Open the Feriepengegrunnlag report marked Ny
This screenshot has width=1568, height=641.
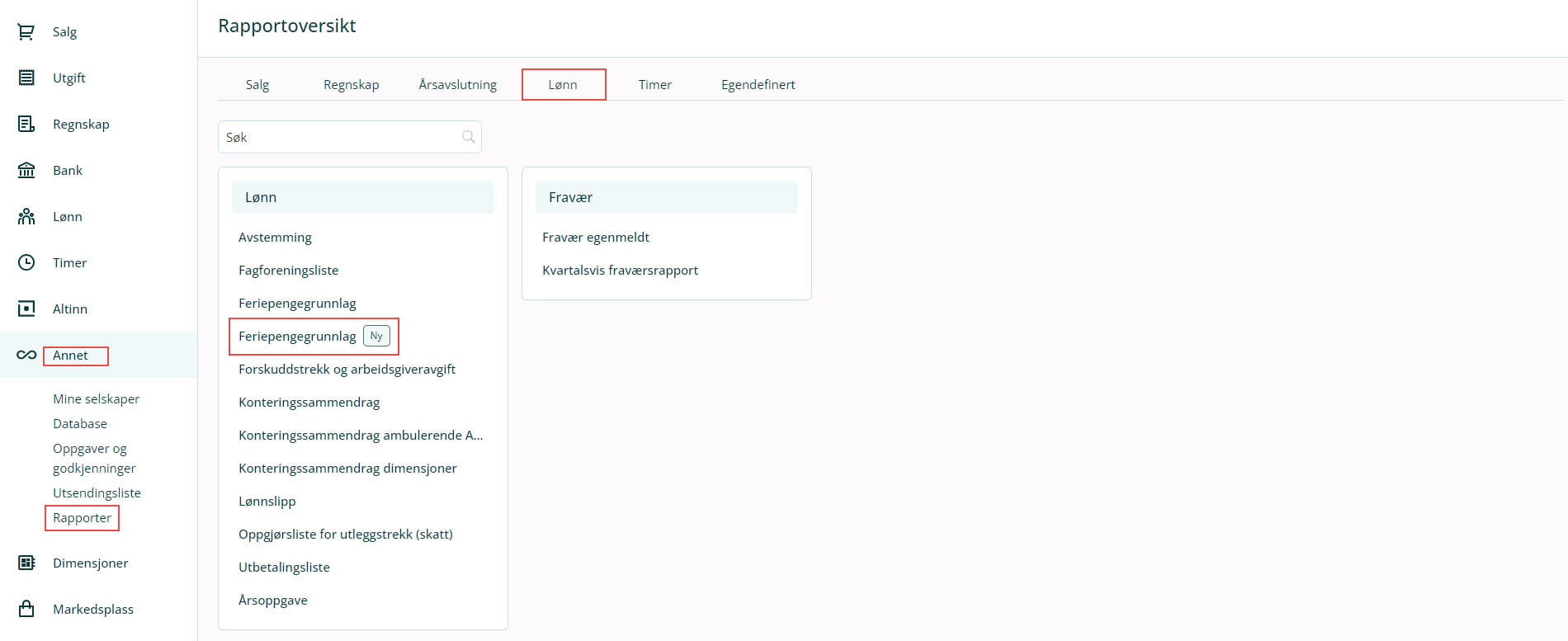tap(298, 337)
